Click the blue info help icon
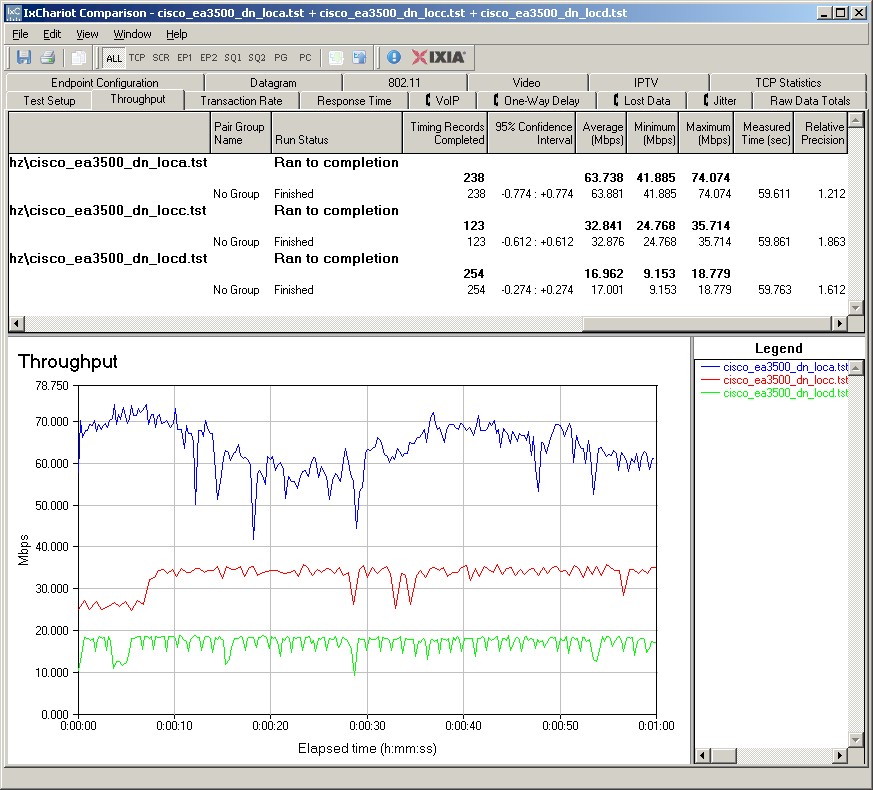The height and width of the screenshot is (790, 873). coord(394,57)
